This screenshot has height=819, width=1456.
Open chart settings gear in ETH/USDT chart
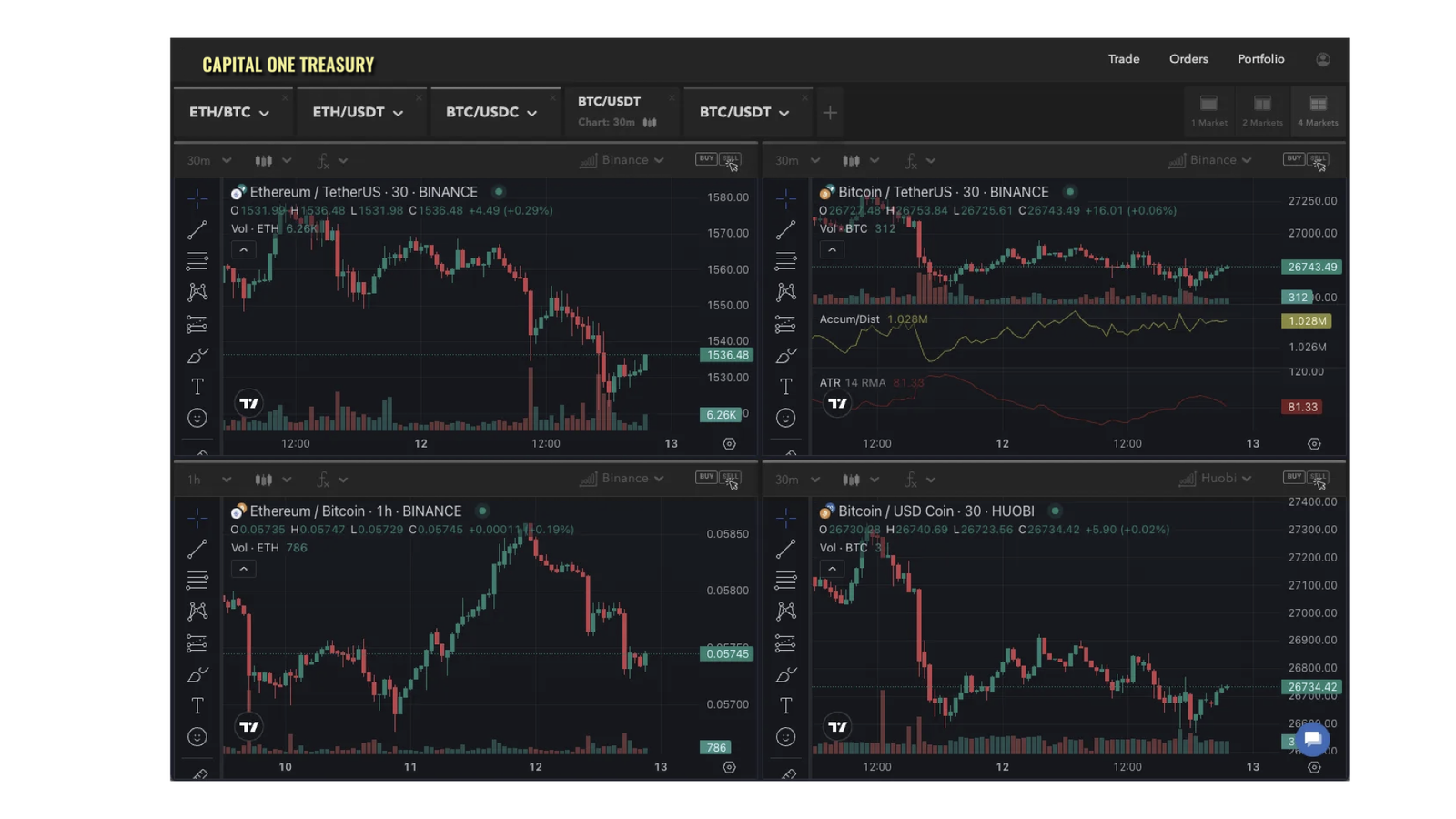[x=729, y=444]
